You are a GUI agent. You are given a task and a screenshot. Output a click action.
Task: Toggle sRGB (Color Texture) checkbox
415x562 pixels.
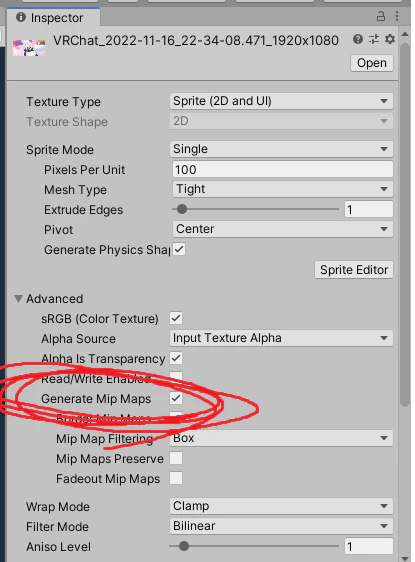click(176, 318)
